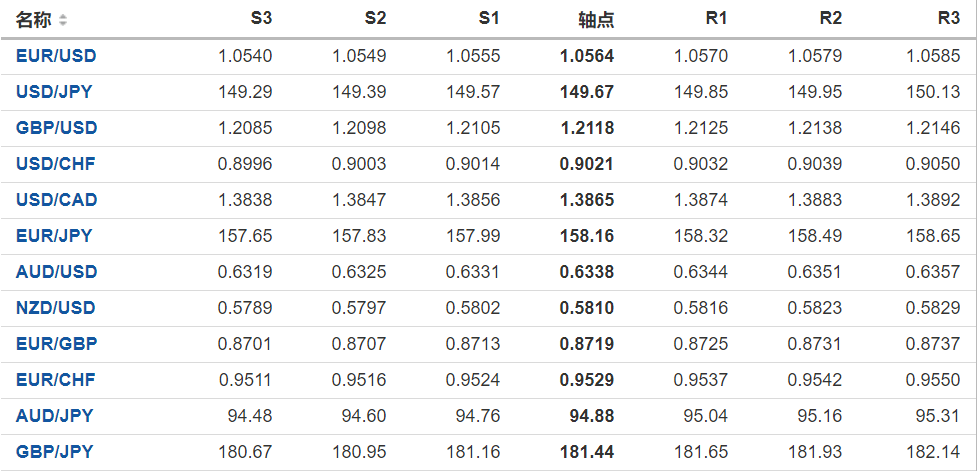979x471 pixels.
Task: Click the EUR/USD pivot value 1.0564
Action: tap(587, 56)
